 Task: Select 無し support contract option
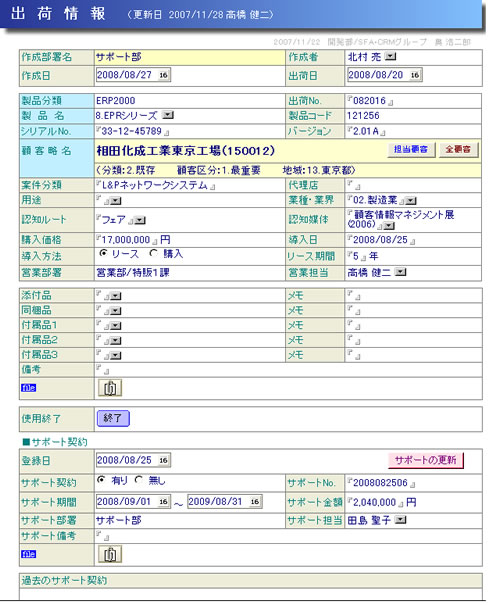pyautogui.click(x=138, y=480)
